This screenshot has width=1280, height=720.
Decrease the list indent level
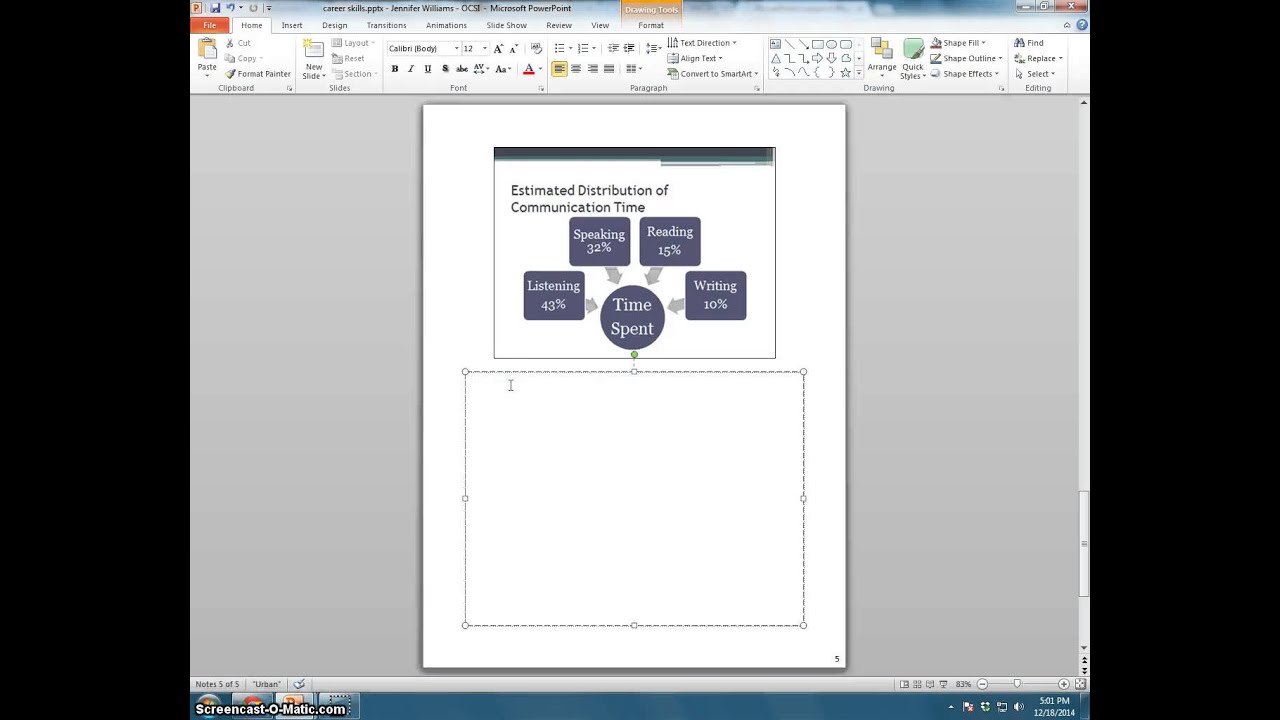click(613, 48)
